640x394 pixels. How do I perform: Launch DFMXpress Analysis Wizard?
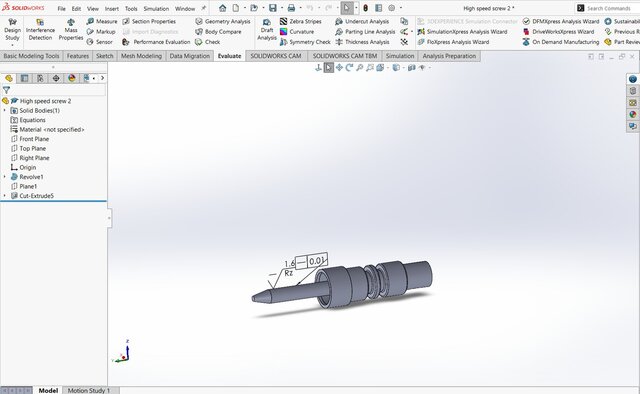[561, 21]
